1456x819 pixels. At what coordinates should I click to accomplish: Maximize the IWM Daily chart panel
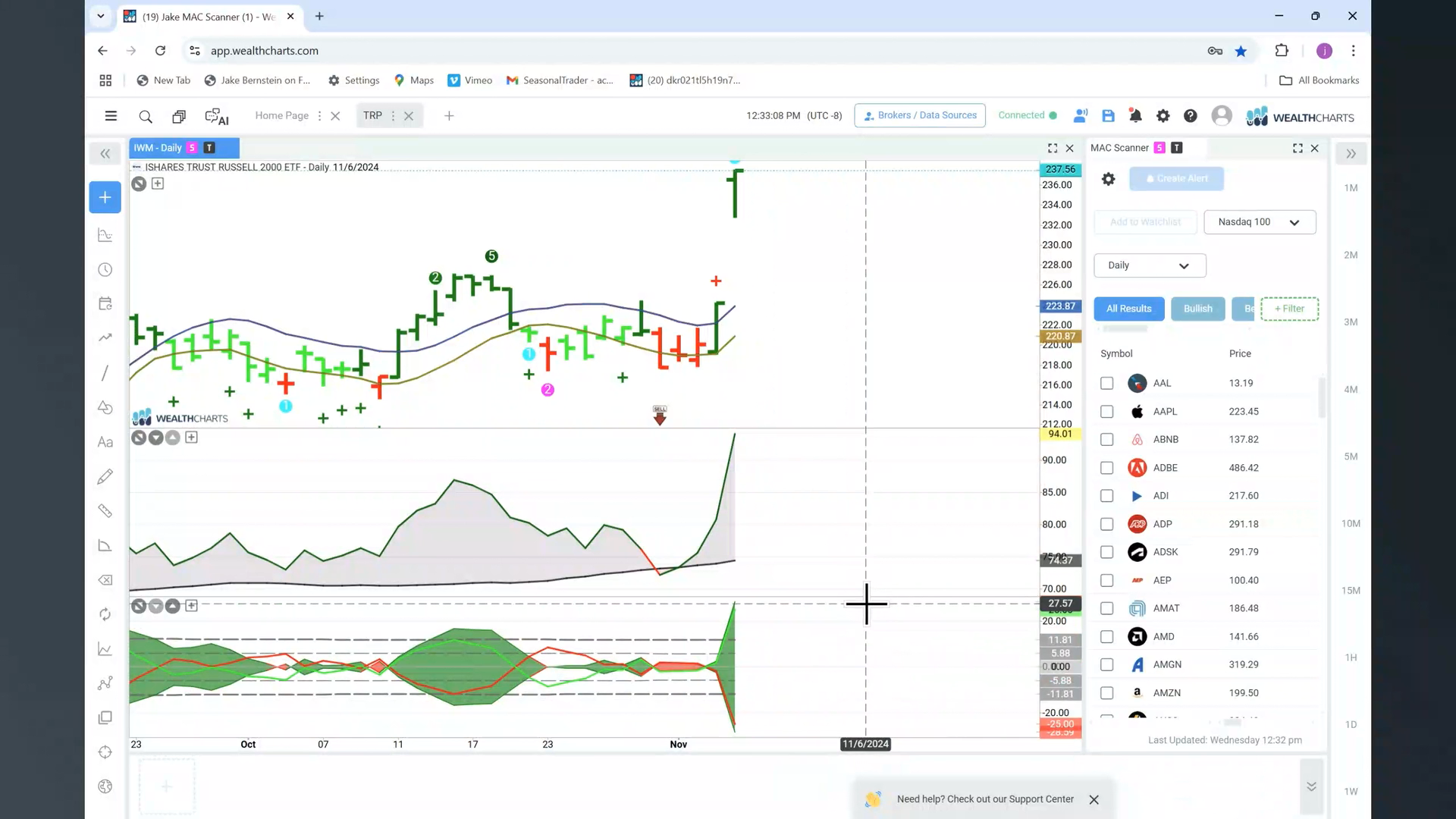click(1053, 148)
